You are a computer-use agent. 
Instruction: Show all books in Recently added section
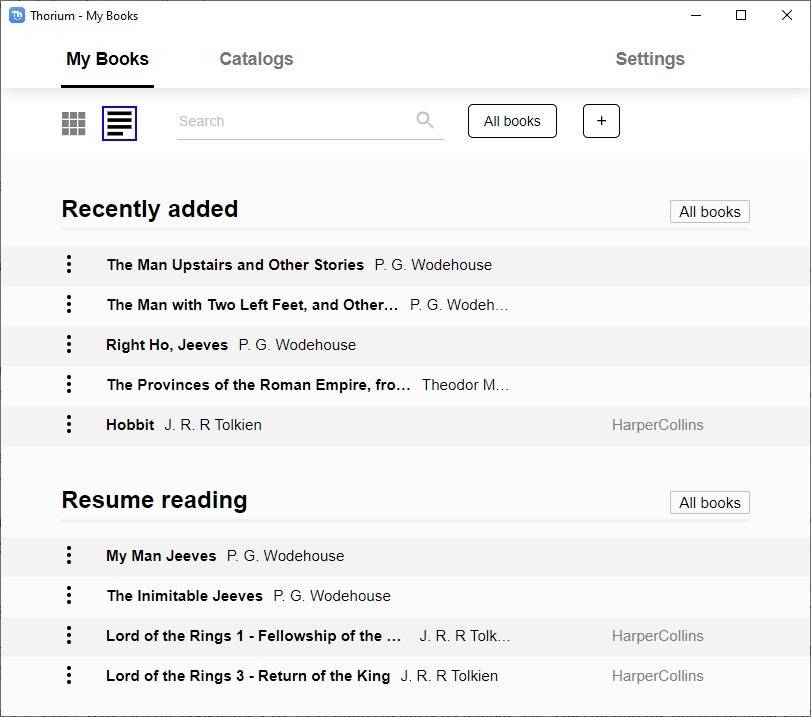pos(710,212)
